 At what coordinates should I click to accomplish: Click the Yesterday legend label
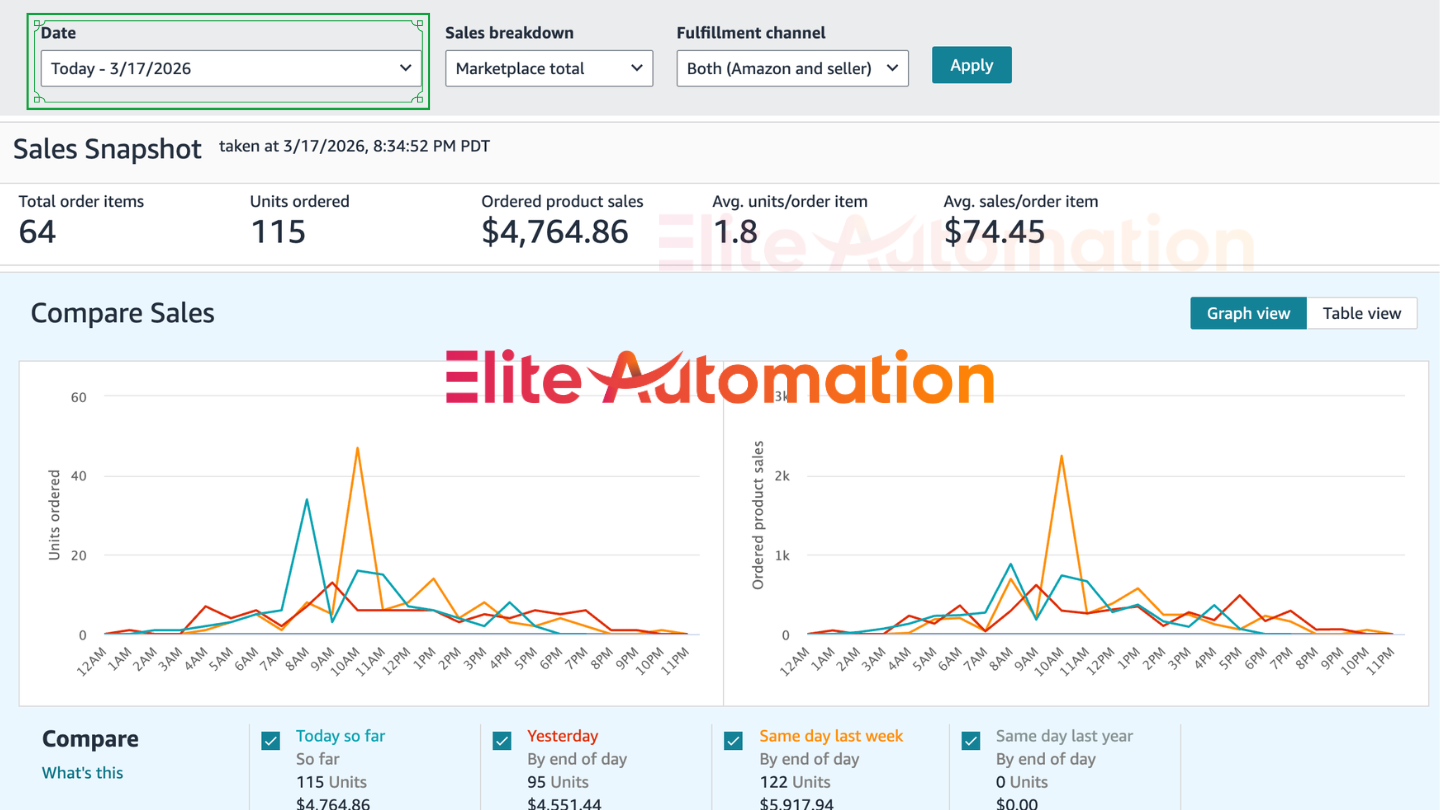point(562,736)
